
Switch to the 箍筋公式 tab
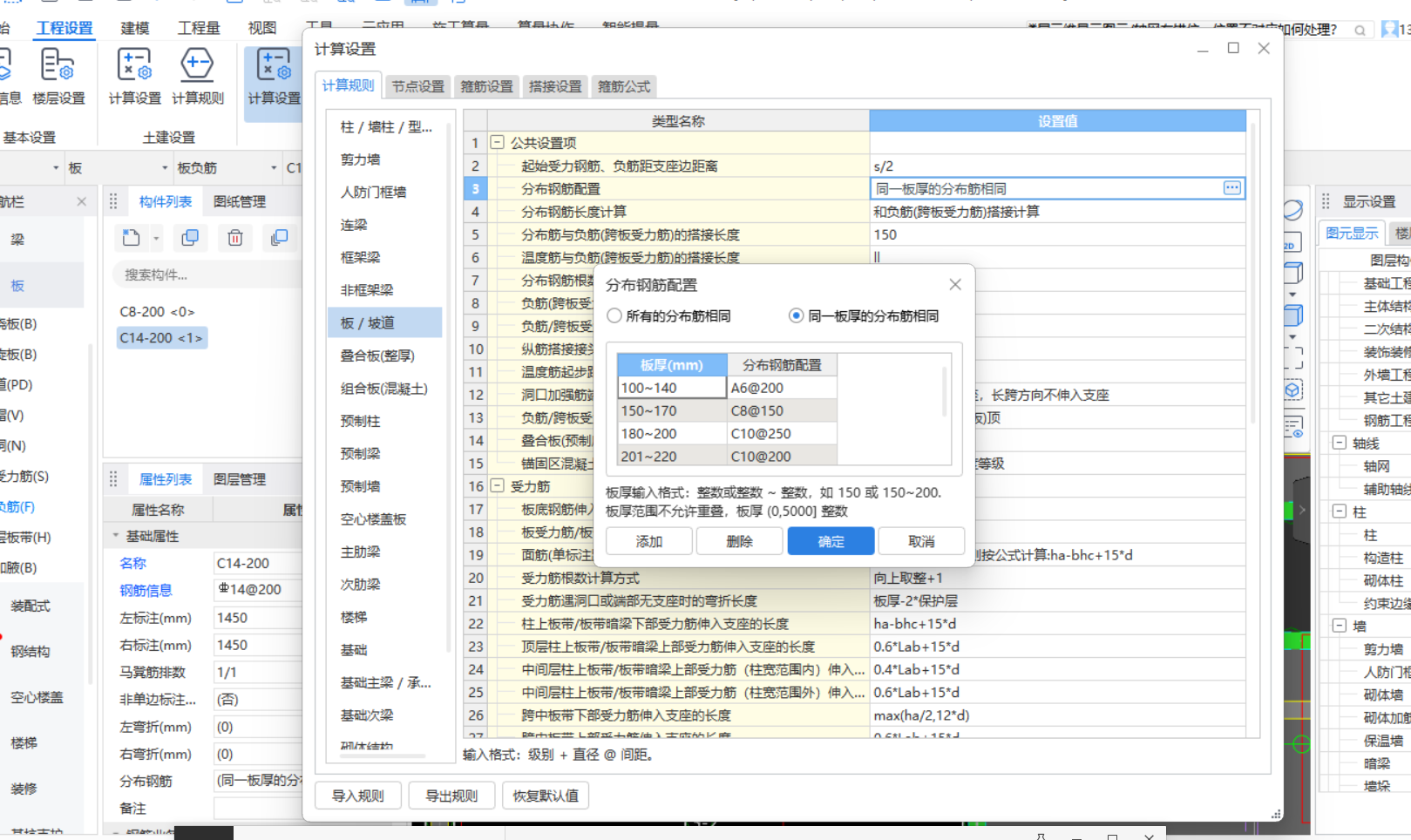(624, 86)
